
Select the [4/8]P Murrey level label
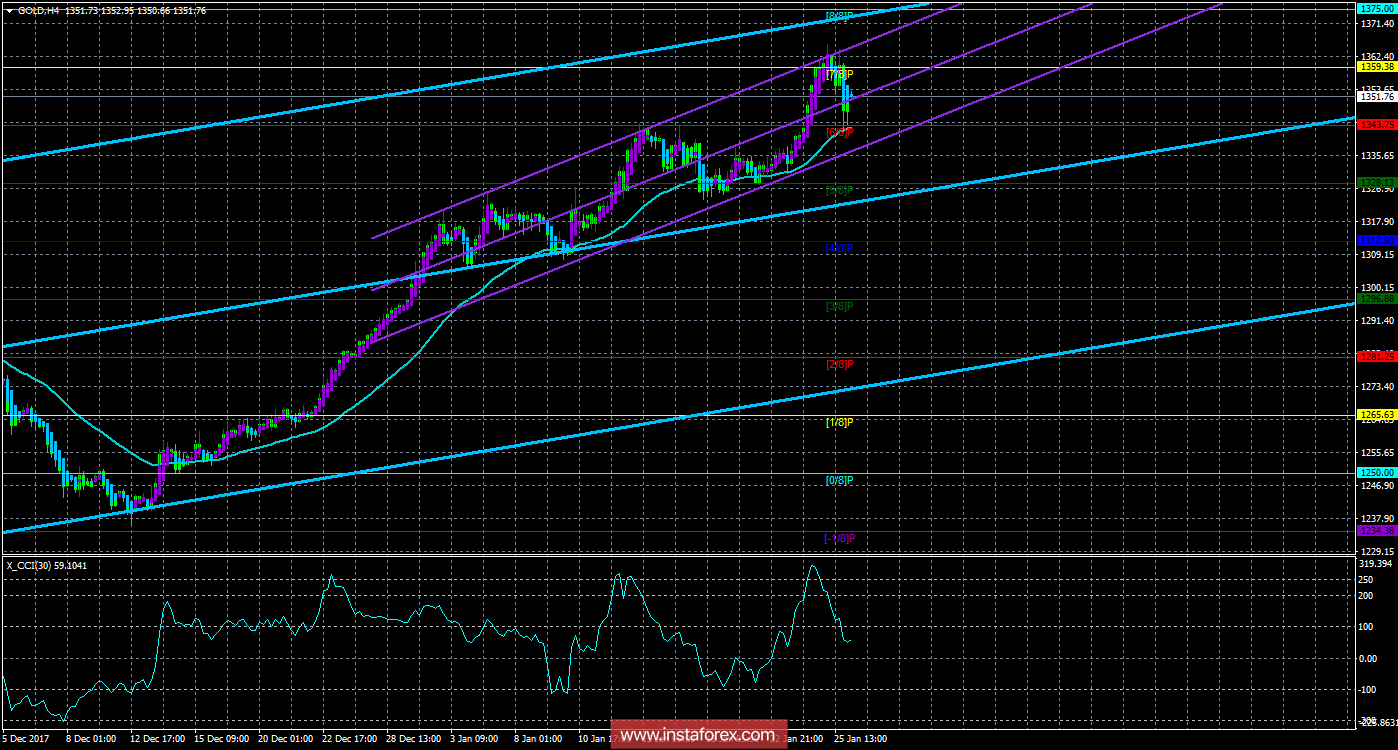pyautogui.click(x=840, y=248)
